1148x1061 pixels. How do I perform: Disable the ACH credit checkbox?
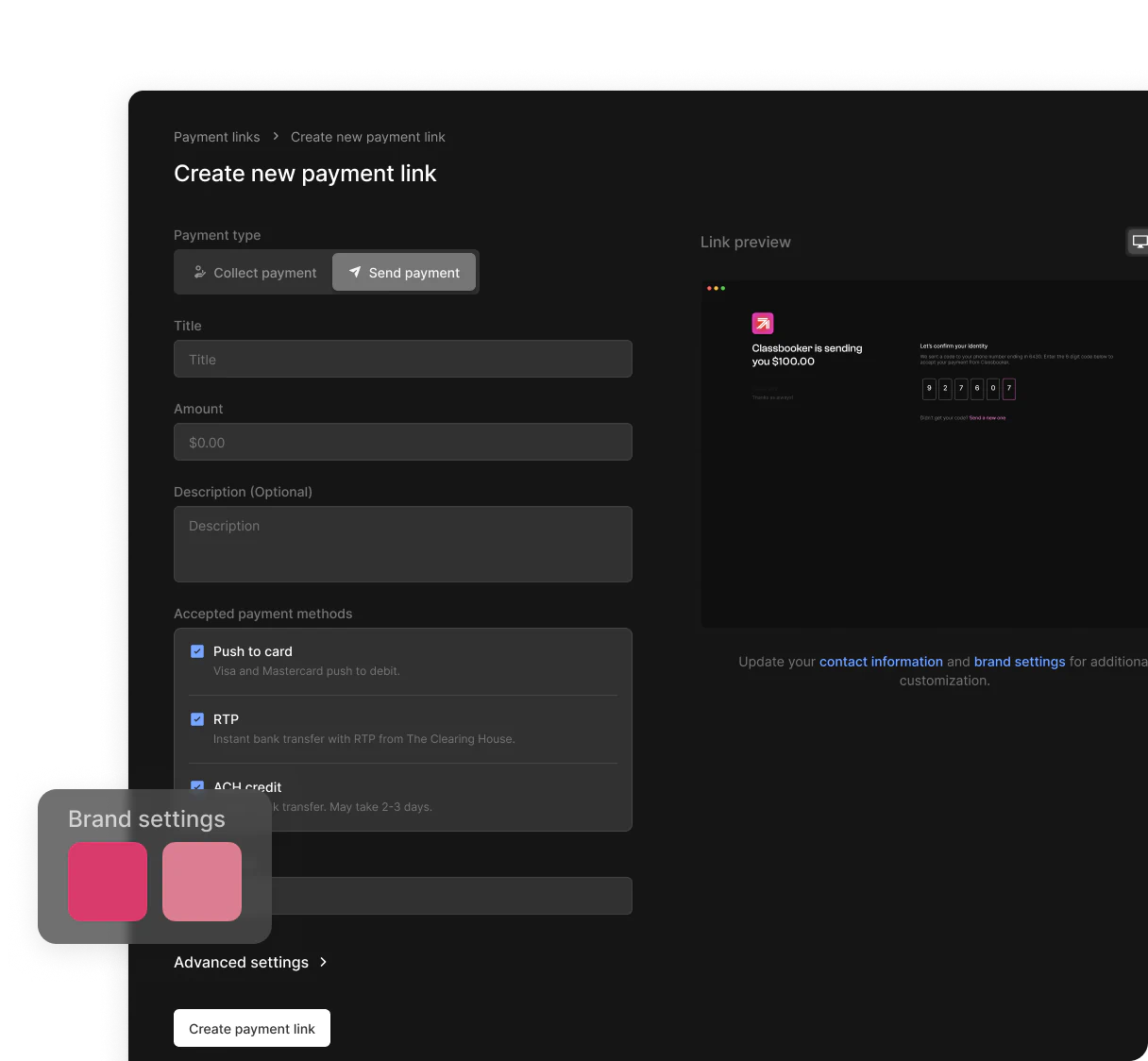[197, 784]
